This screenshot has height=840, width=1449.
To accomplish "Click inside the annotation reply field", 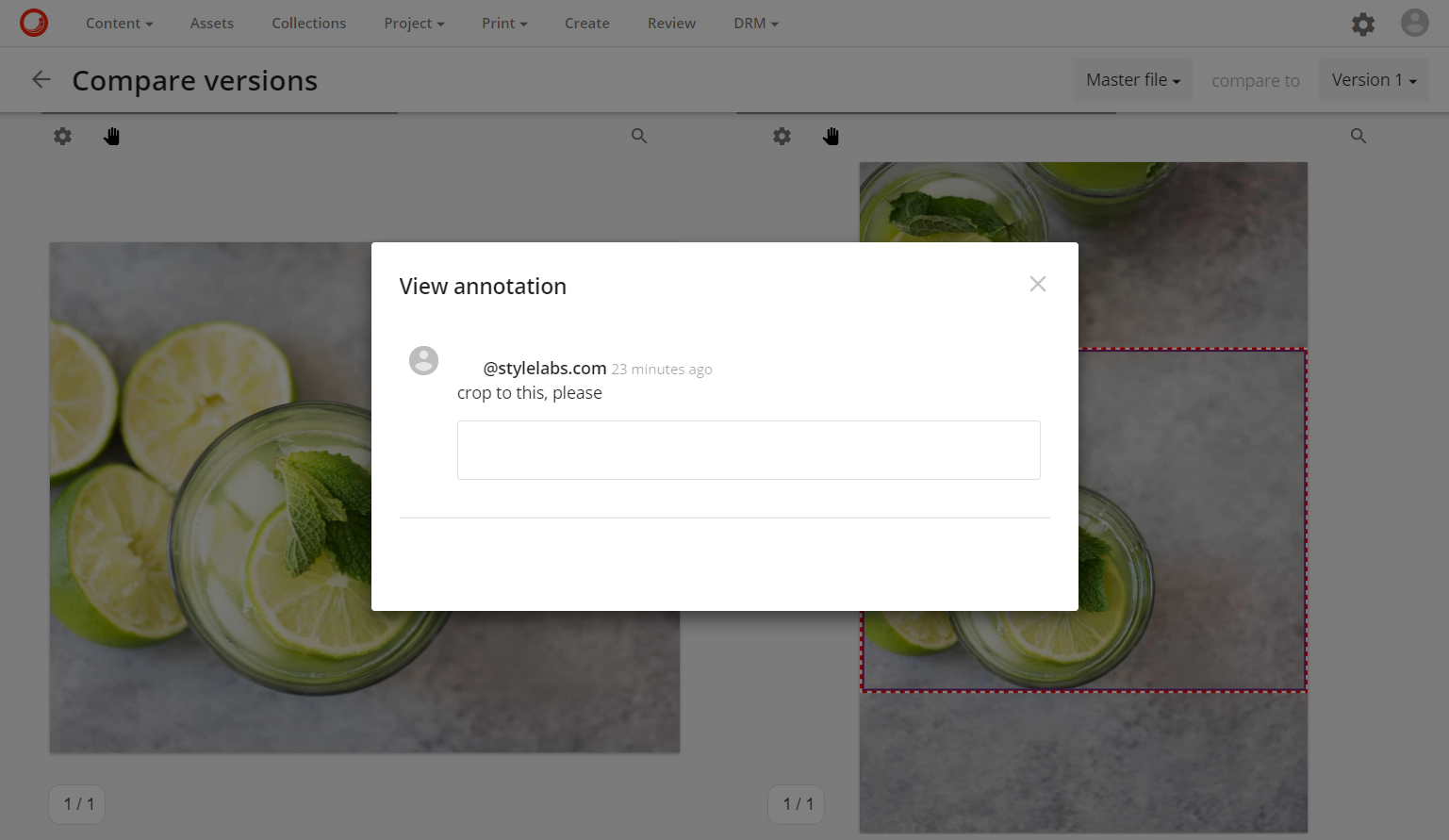I will 749,450.
